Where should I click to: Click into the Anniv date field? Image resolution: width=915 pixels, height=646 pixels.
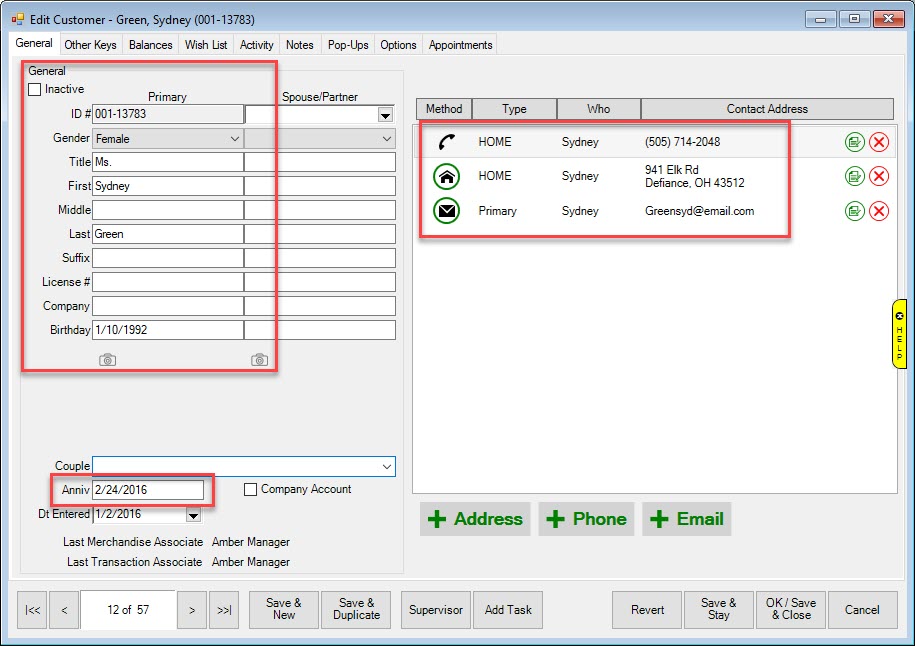point(147,490)
